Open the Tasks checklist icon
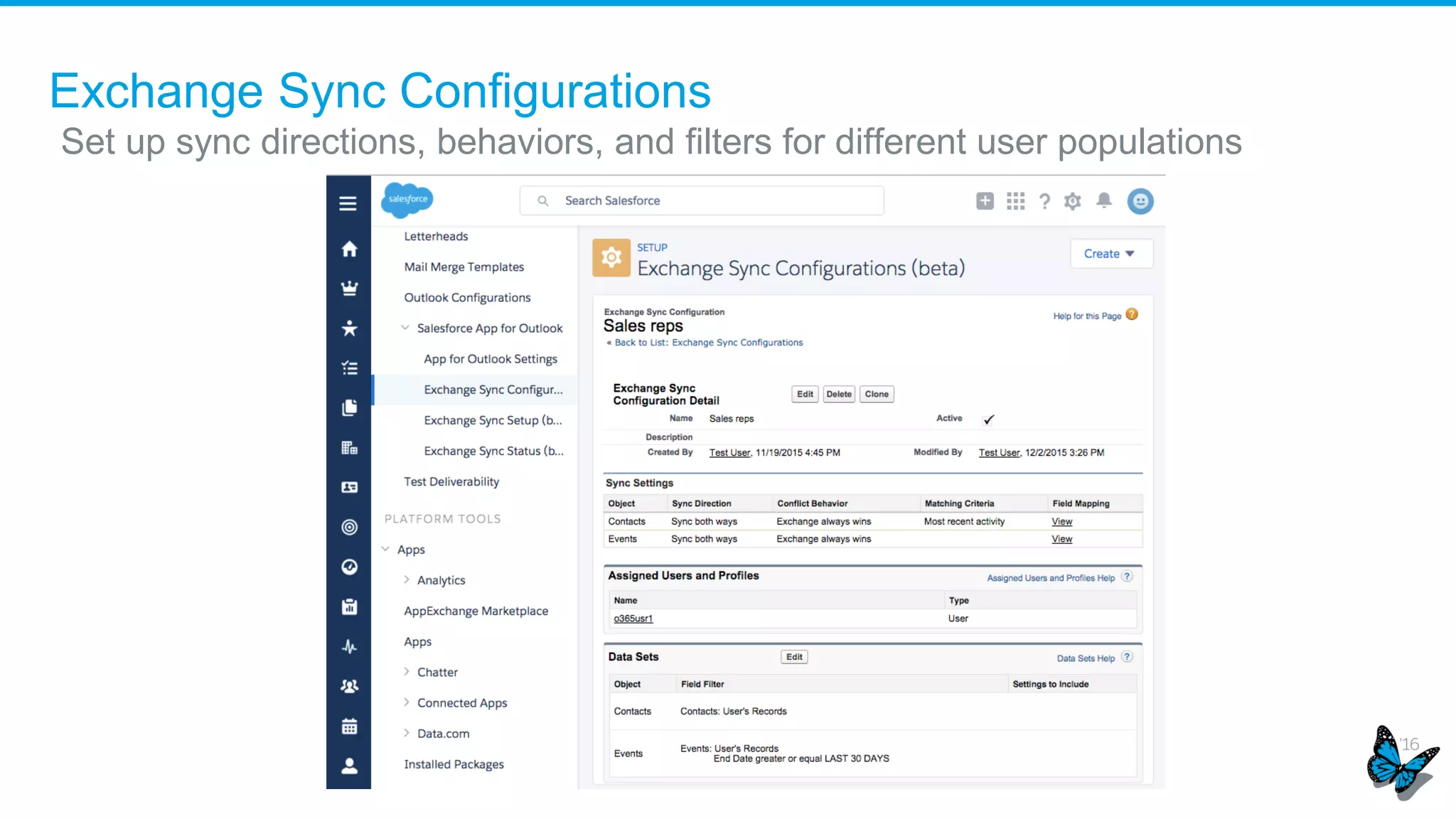 (349, 368)
